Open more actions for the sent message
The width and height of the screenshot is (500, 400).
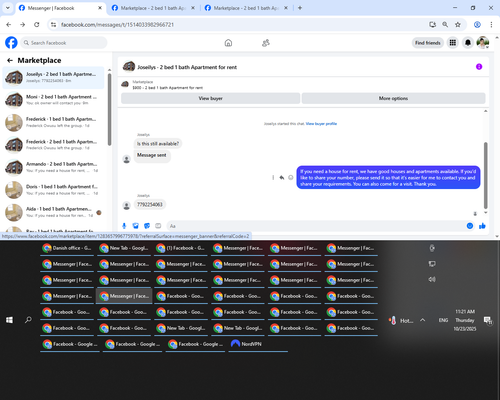click(273, 177)
